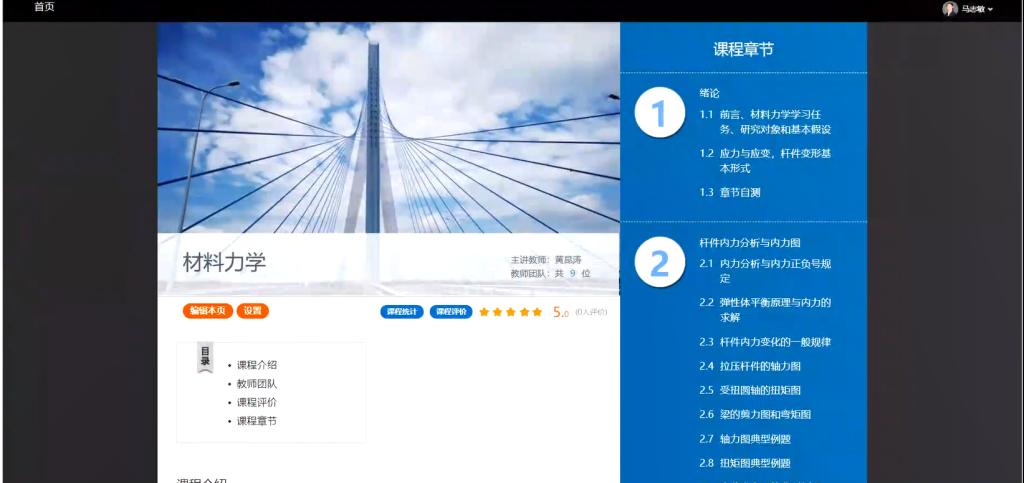Jump to 课程章节 in the contents list
The width and height of the screenshot is (1024, 483).
pos(257,421)
